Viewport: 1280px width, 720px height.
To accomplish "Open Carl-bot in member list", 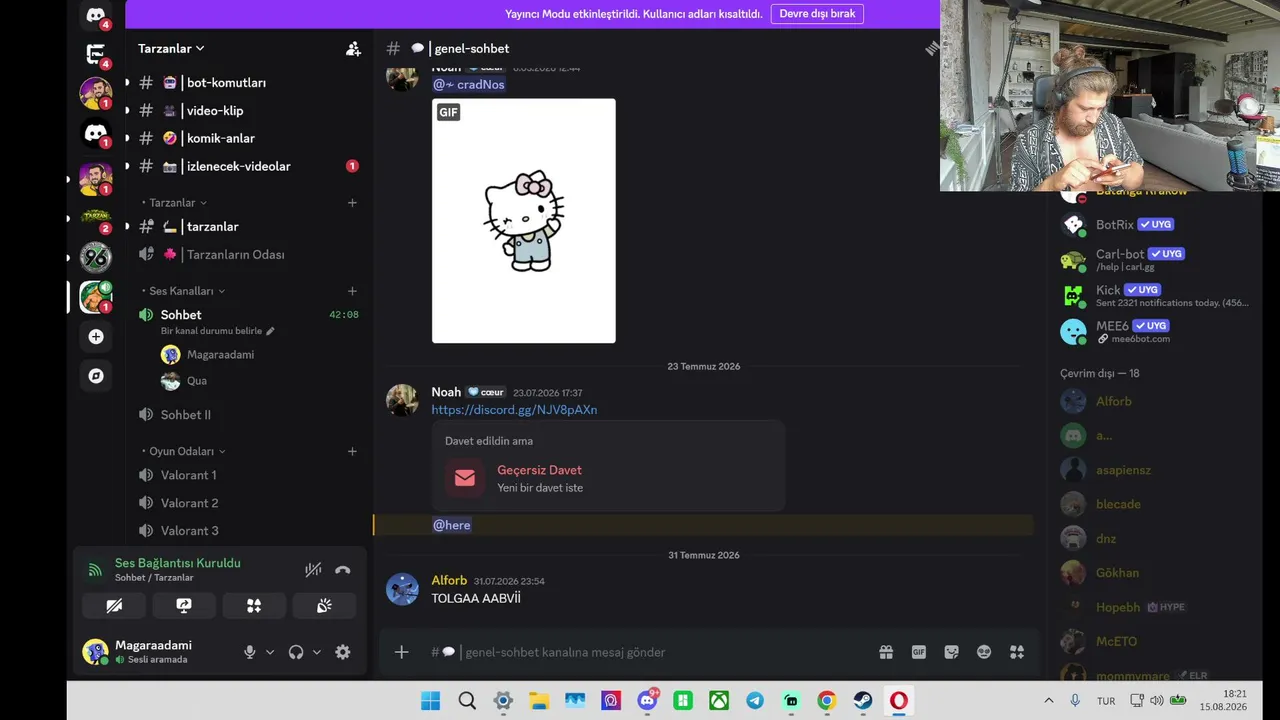I will pyautogui.click(x=1155, y=260).
